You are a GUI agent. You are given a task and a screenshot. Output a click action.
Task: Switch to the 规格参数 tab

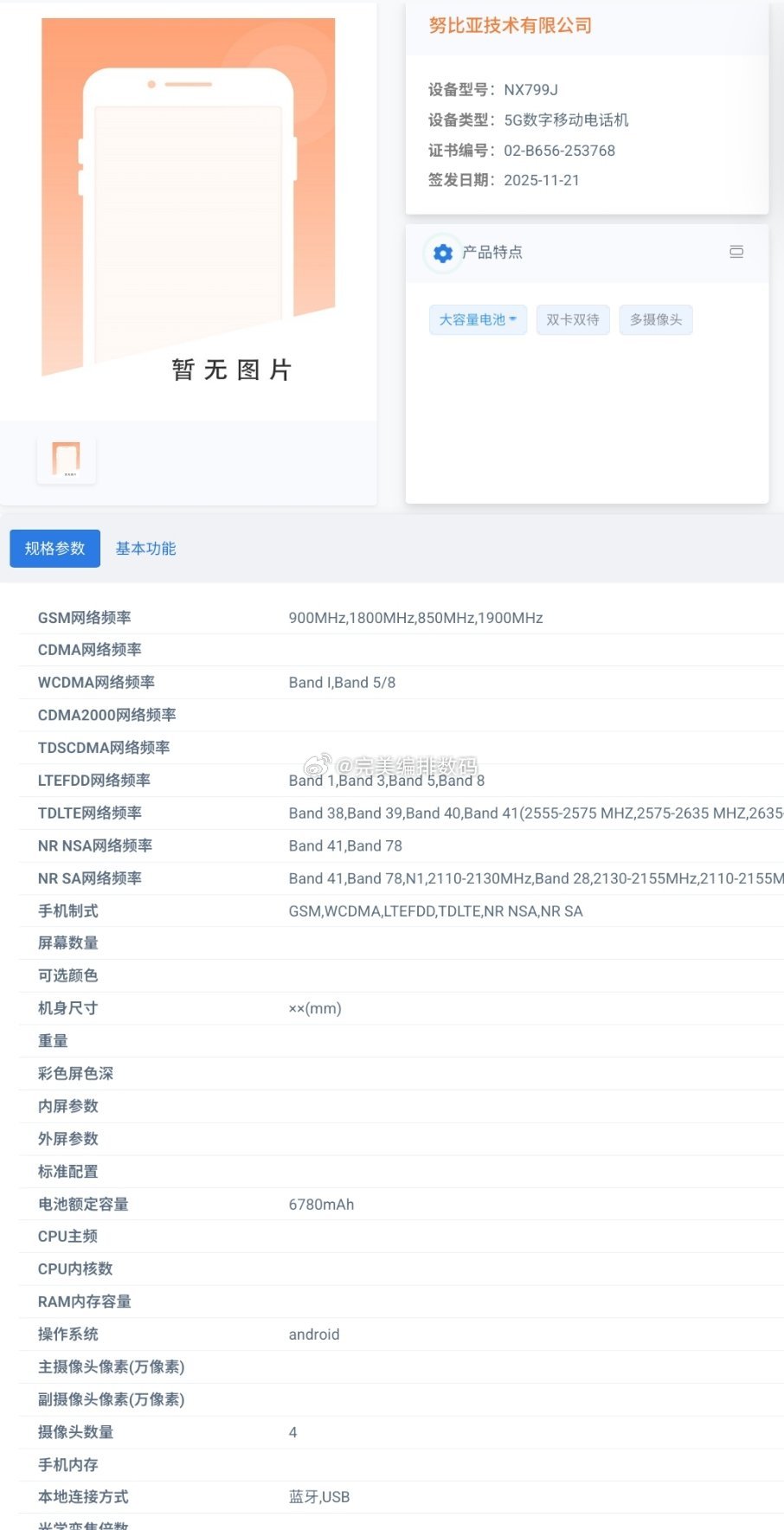(x=55, y=549)
